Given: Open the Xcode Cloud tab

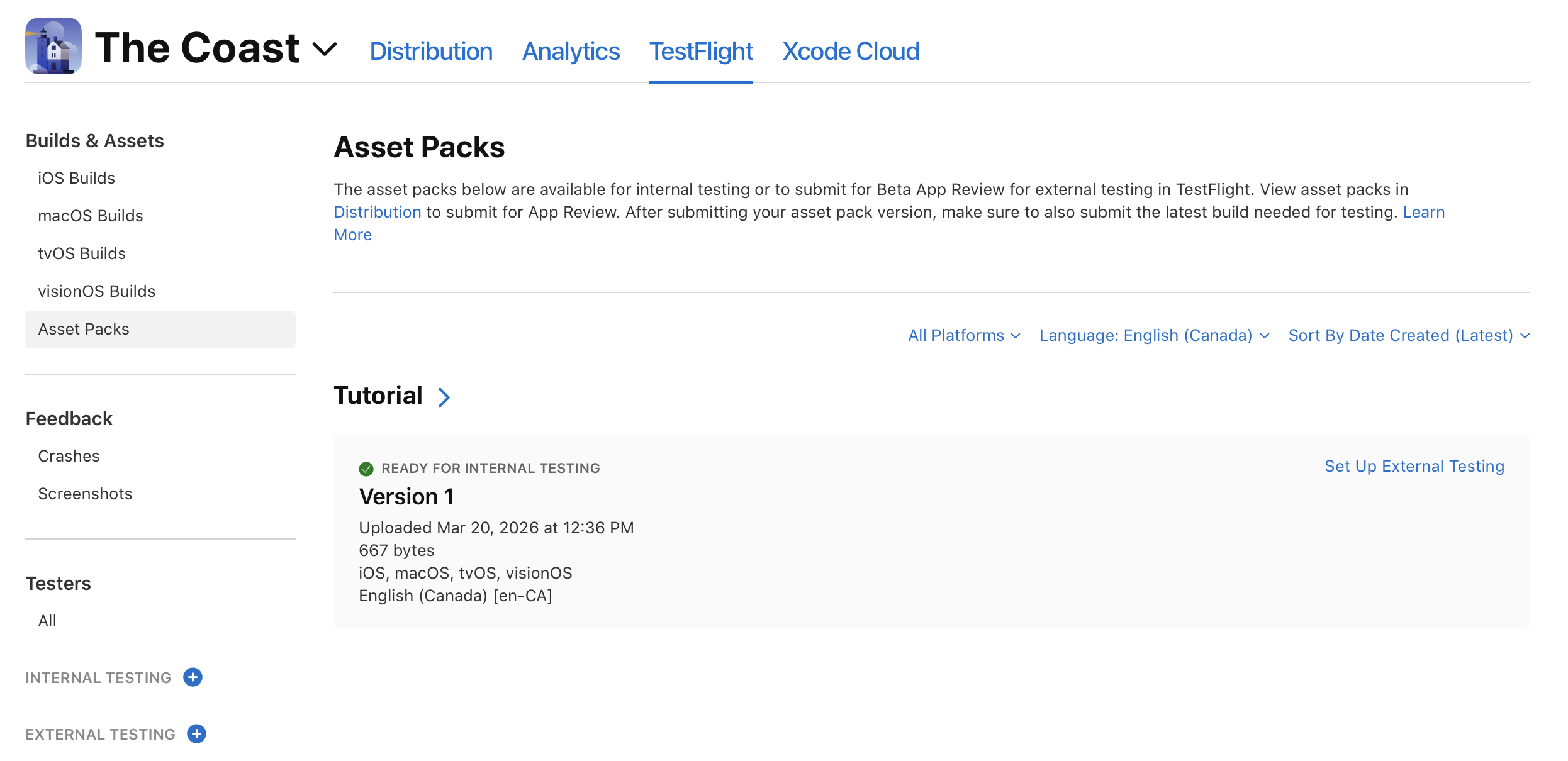Looking at the screenshot, I should click(x=851, y=51).
